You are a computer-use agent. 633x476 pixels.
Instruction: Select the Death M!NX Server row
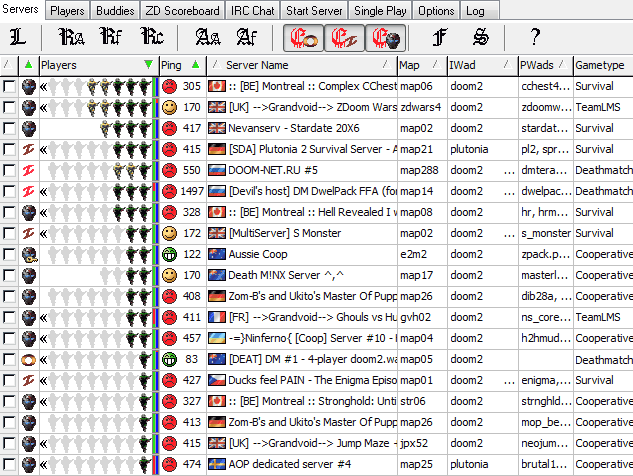[300, 275]
